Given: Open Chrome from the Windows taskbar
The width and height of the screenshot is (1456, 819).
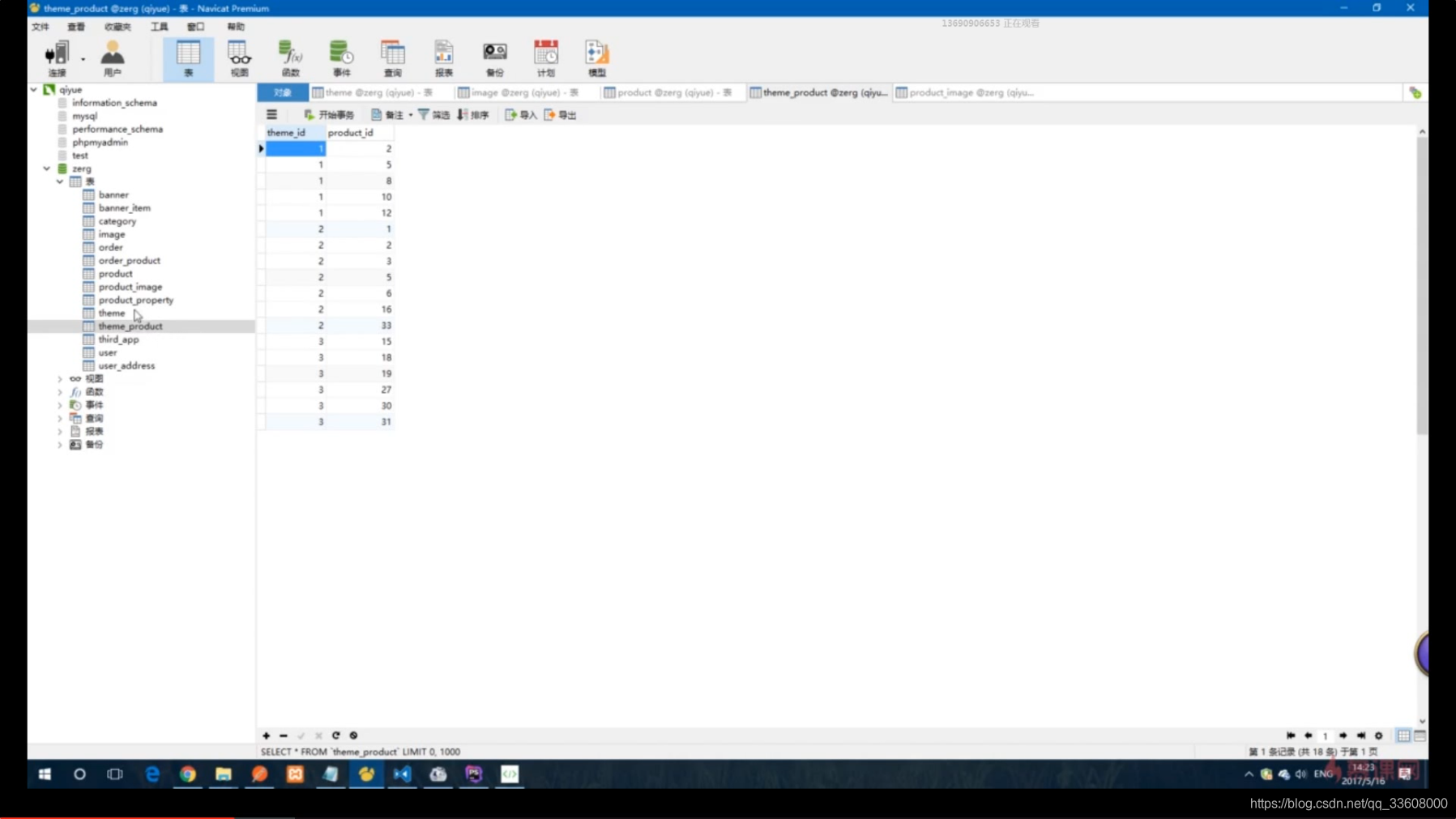Looking at the screenshot, I should [188, 774].
